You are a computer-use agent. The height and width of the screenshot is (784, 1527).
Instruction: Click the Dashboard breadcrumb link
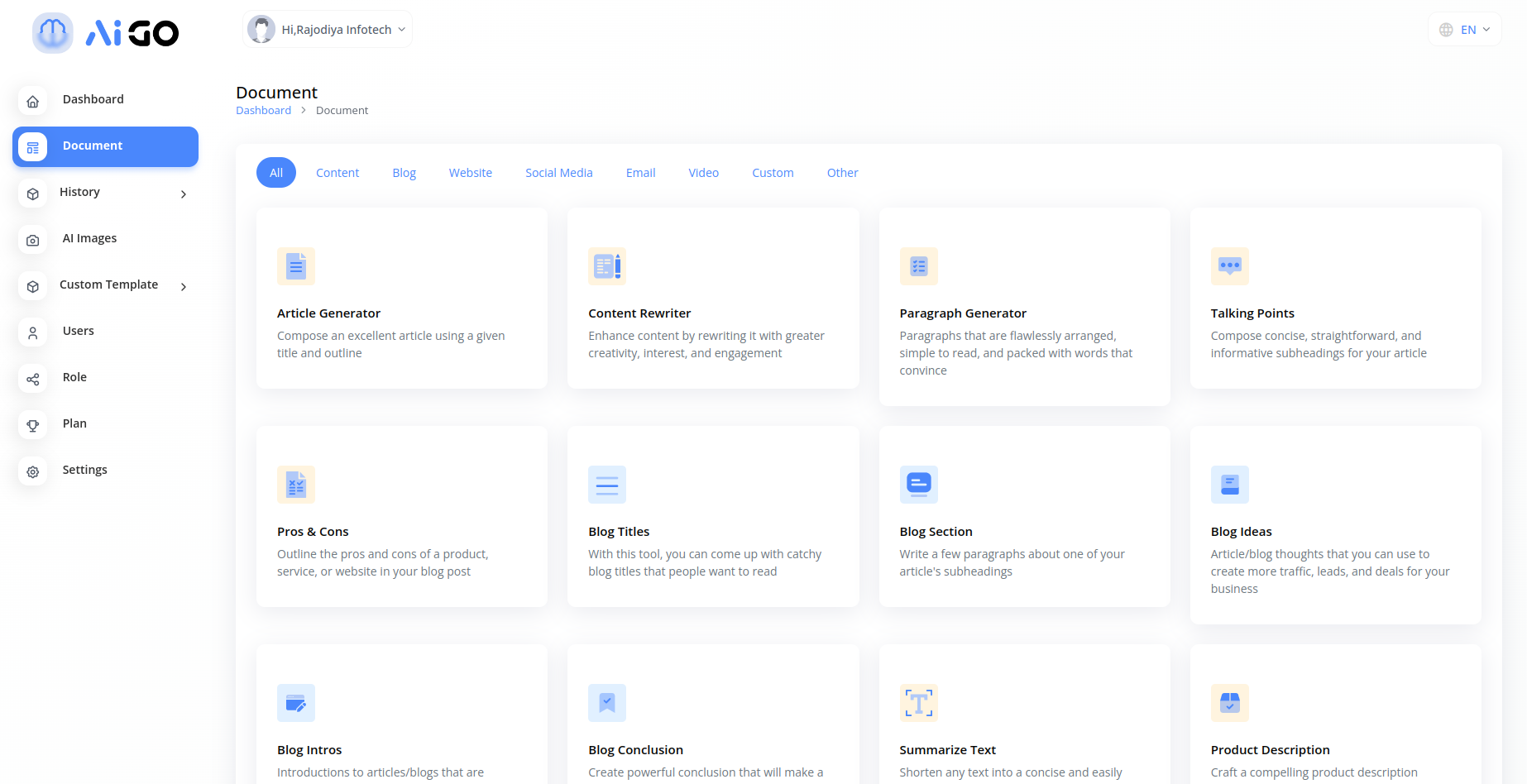point(263,111)
